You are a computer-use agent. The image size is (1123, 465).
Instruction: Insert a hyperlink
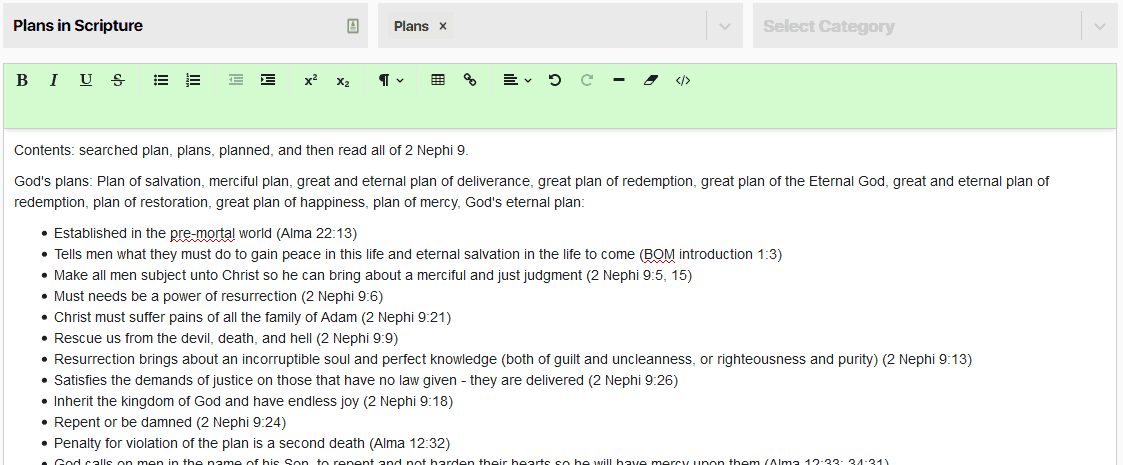[470, 80]
